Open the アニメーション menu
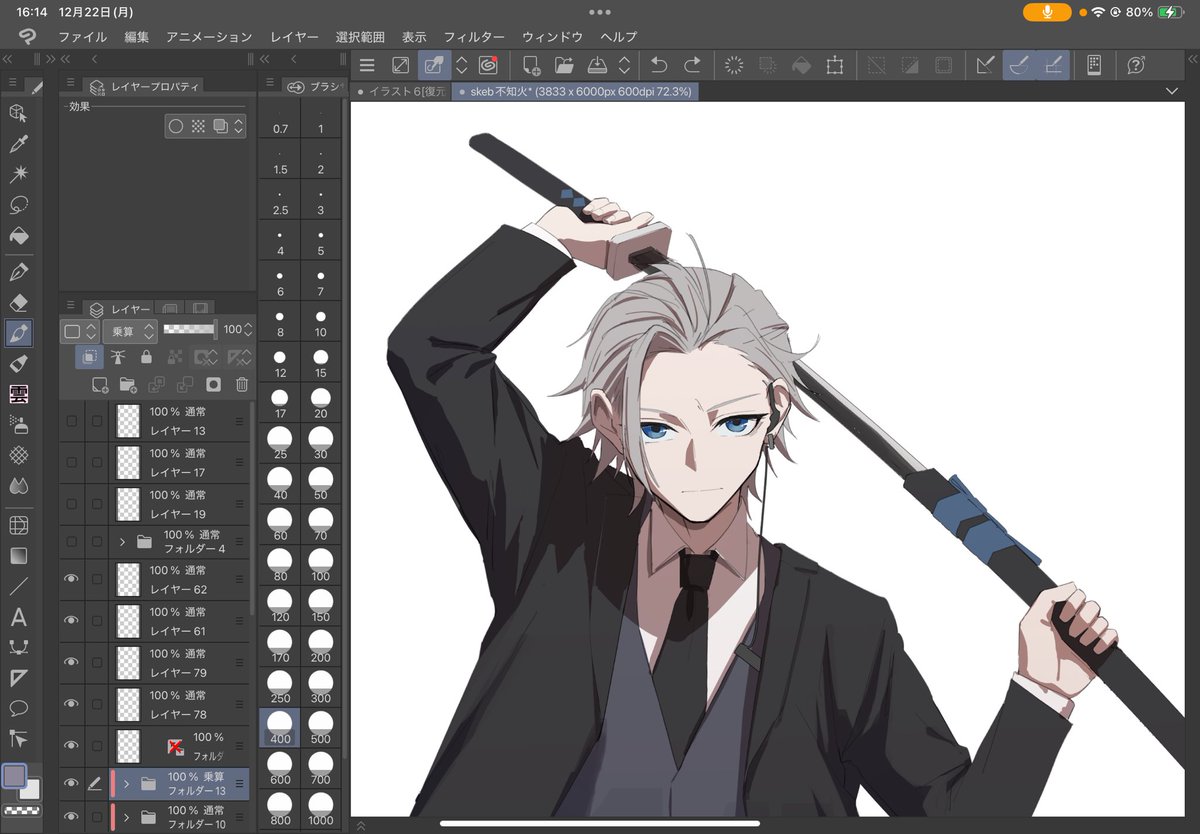This screenshot has height=834, width=1200. [x=209, y=37]
